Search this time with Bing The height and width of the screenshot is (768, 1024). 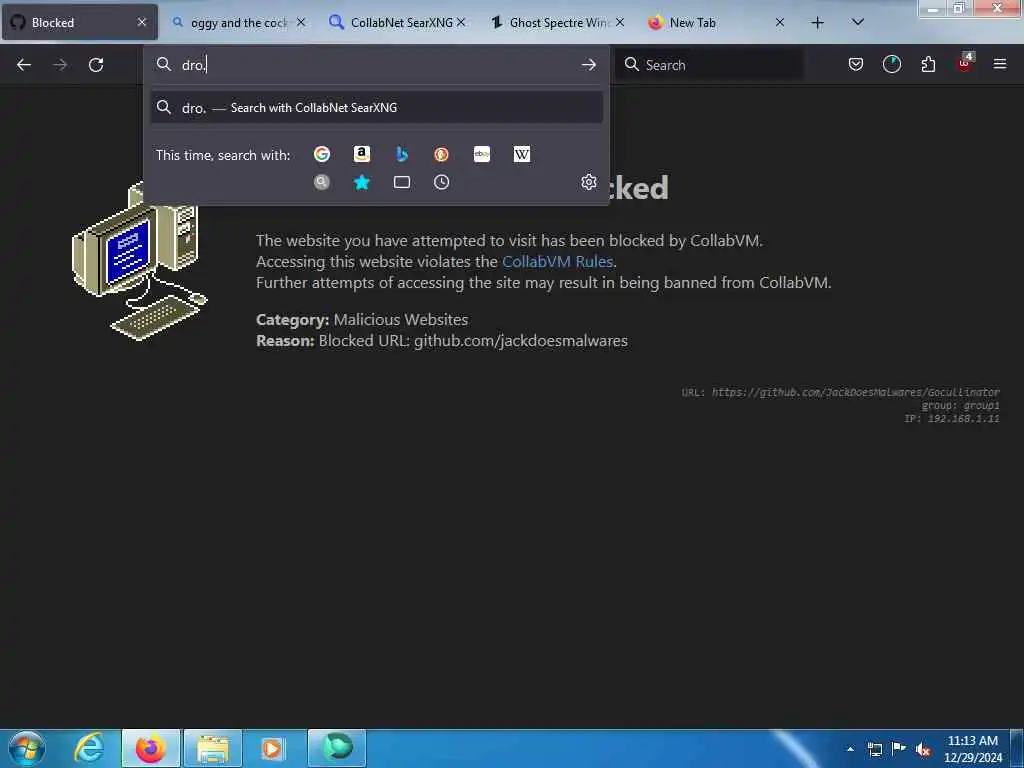tap(402, 154)
